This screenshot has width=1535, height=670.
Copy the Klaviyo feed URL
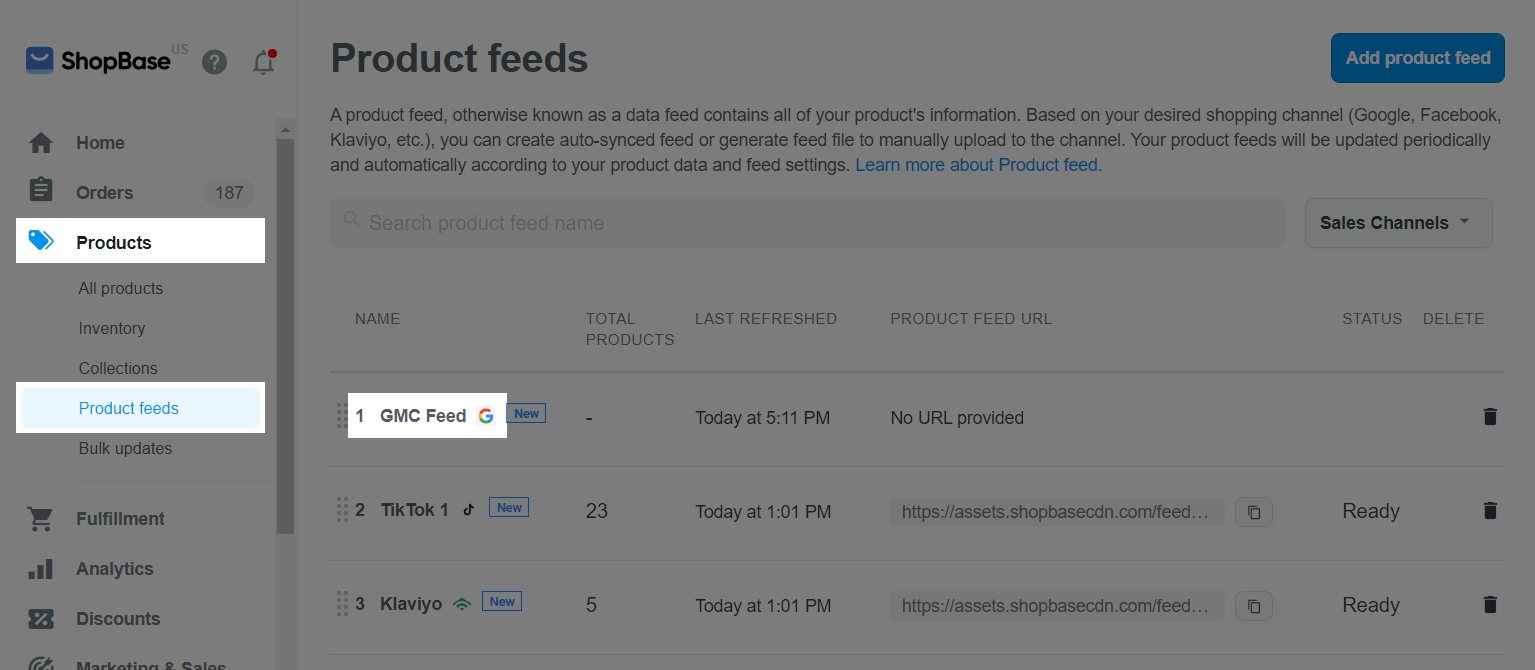click(1254, 606)
